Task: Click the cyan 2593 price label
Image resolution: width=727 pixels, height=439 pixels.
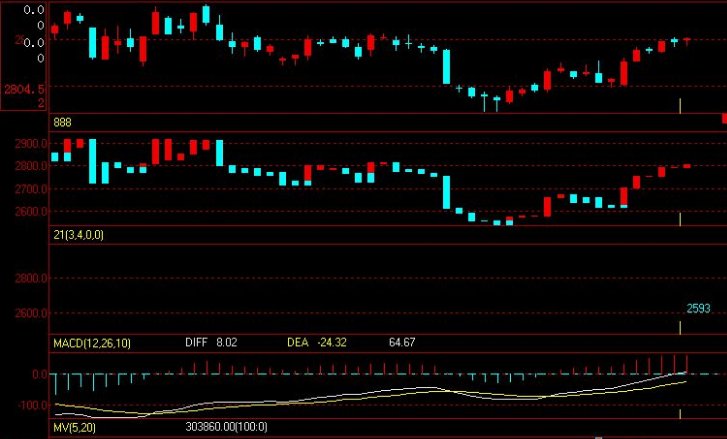Action: 698,309
